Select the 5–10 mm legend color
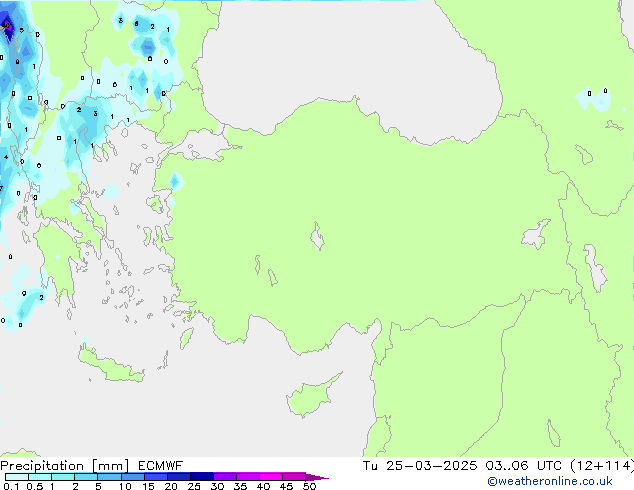The width and height of the screenshot is (634, 490). (x=109, y=477)
